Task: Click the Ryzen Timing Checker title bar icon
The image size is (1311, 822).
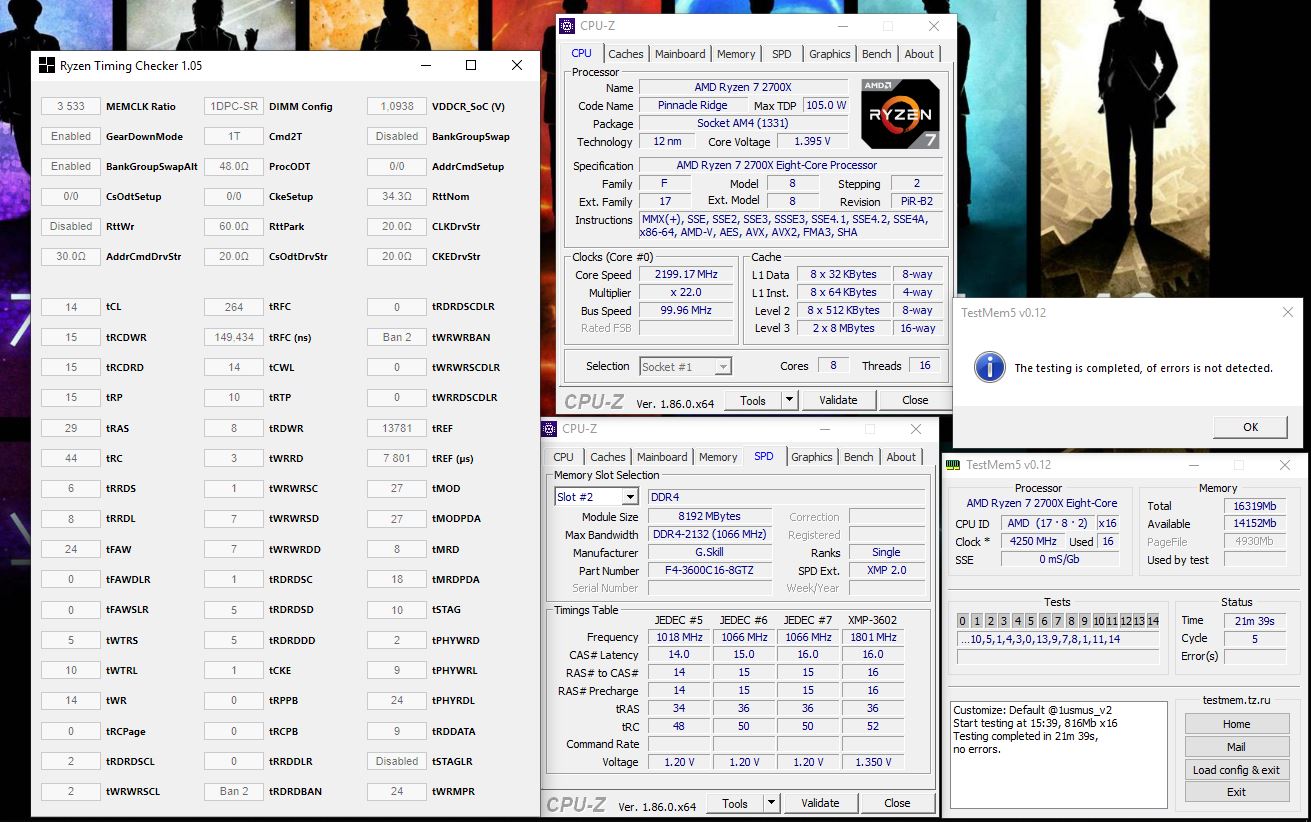Action: click(x=46, y=66)
